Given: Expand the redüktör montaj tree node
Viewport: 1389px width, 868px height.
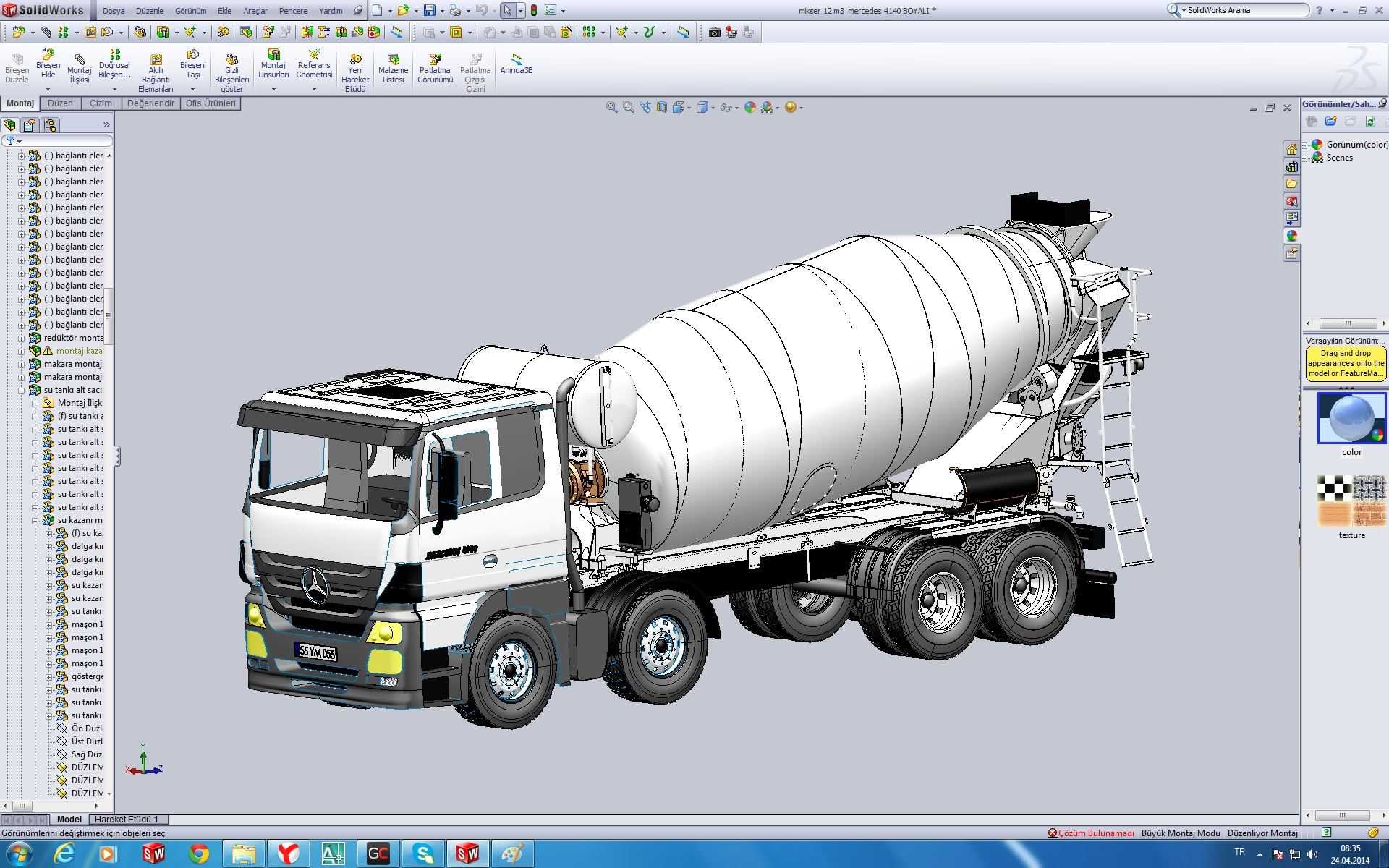Looking at the screenshot, I should point(21,338).
